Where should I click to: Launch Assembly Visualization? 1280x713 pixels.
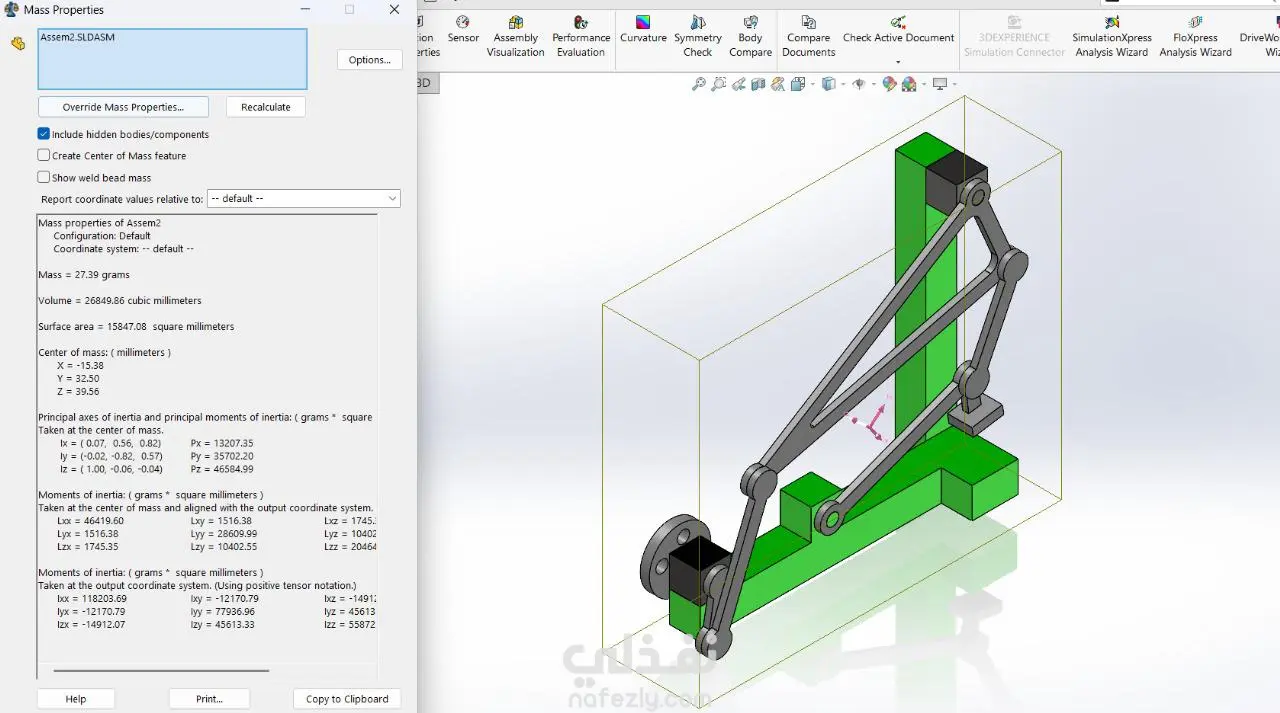click(x=515, y=37)
